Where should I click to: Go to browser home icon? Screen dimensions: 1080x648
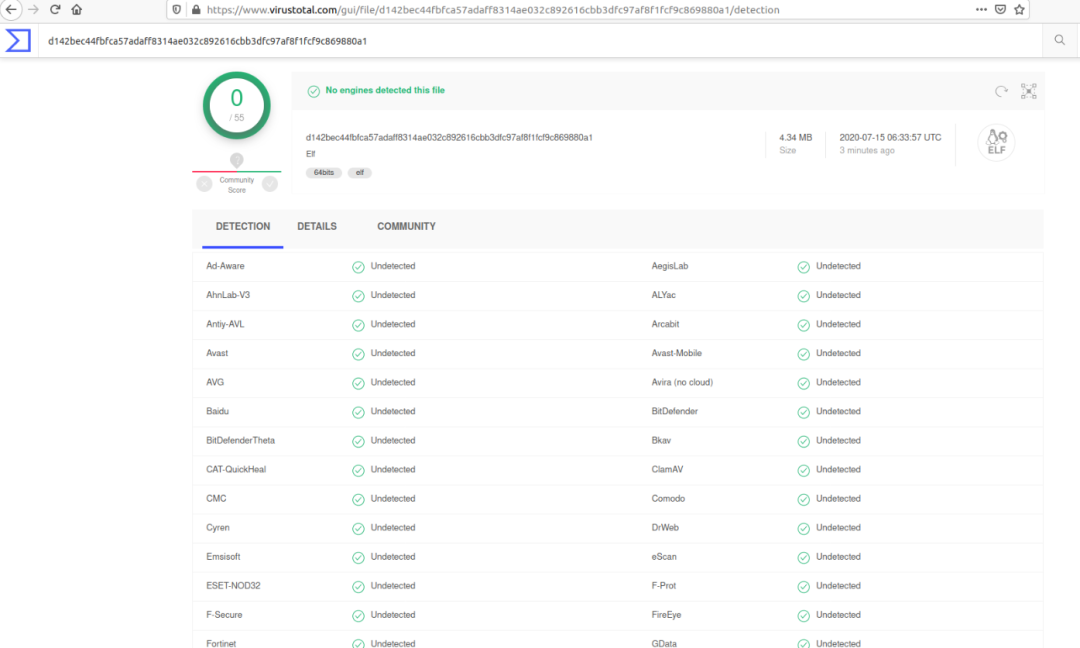click(76, 10)
